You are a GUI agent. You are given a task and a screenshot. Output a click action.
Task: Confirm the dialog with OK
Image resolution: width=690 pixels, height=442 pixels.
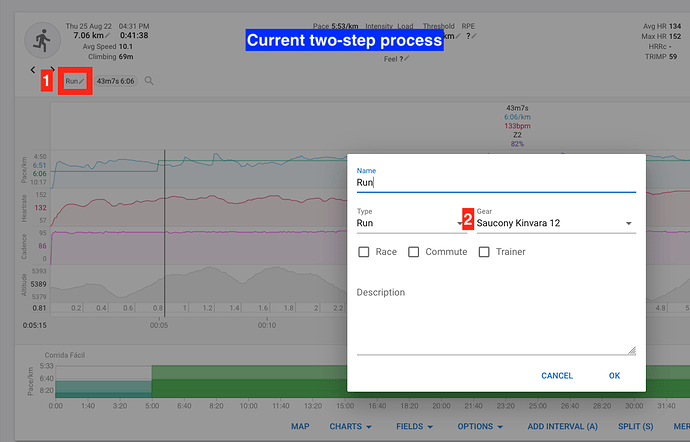coord(614,376)
